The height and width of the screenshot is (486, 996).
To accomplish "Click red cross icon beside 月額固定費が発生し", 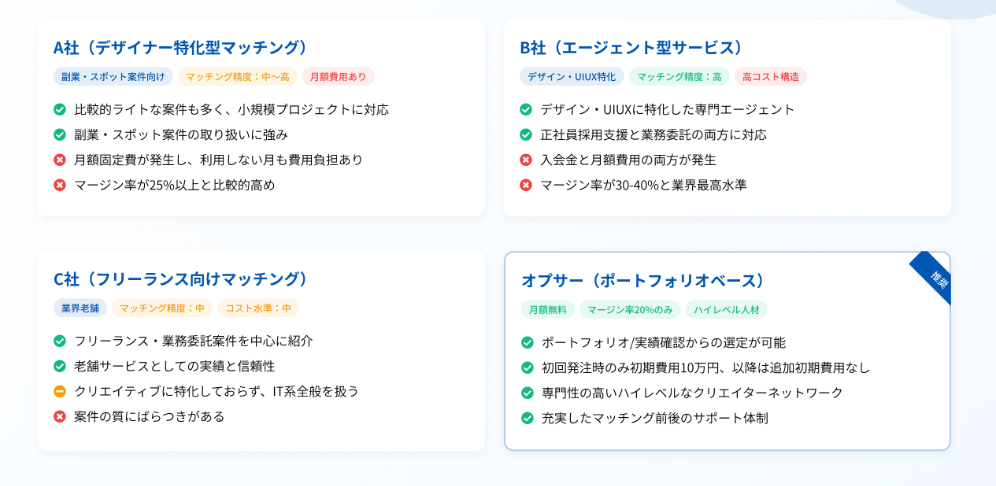I will (x=60, y=160).
